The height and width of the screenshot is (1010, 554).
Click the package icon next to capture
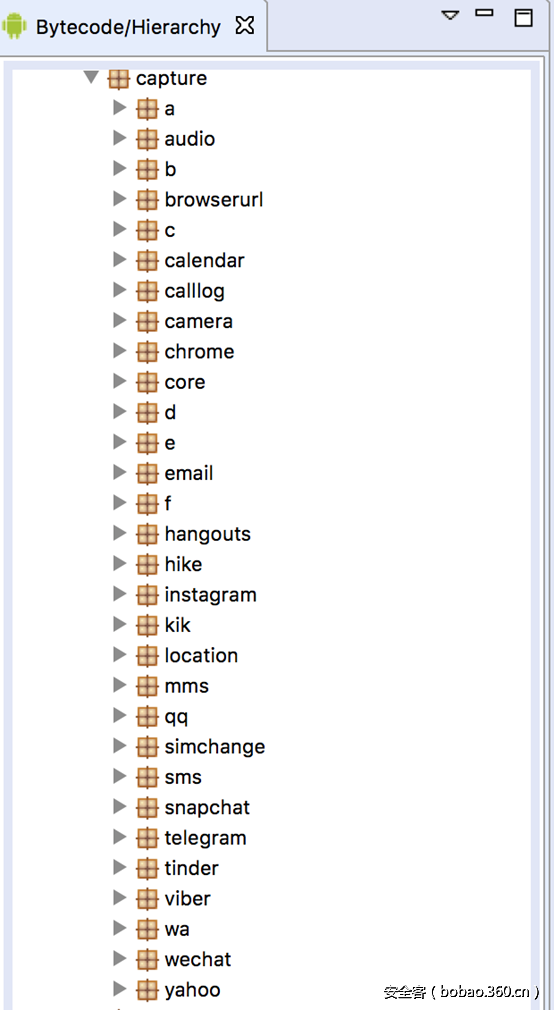[119, 79]
